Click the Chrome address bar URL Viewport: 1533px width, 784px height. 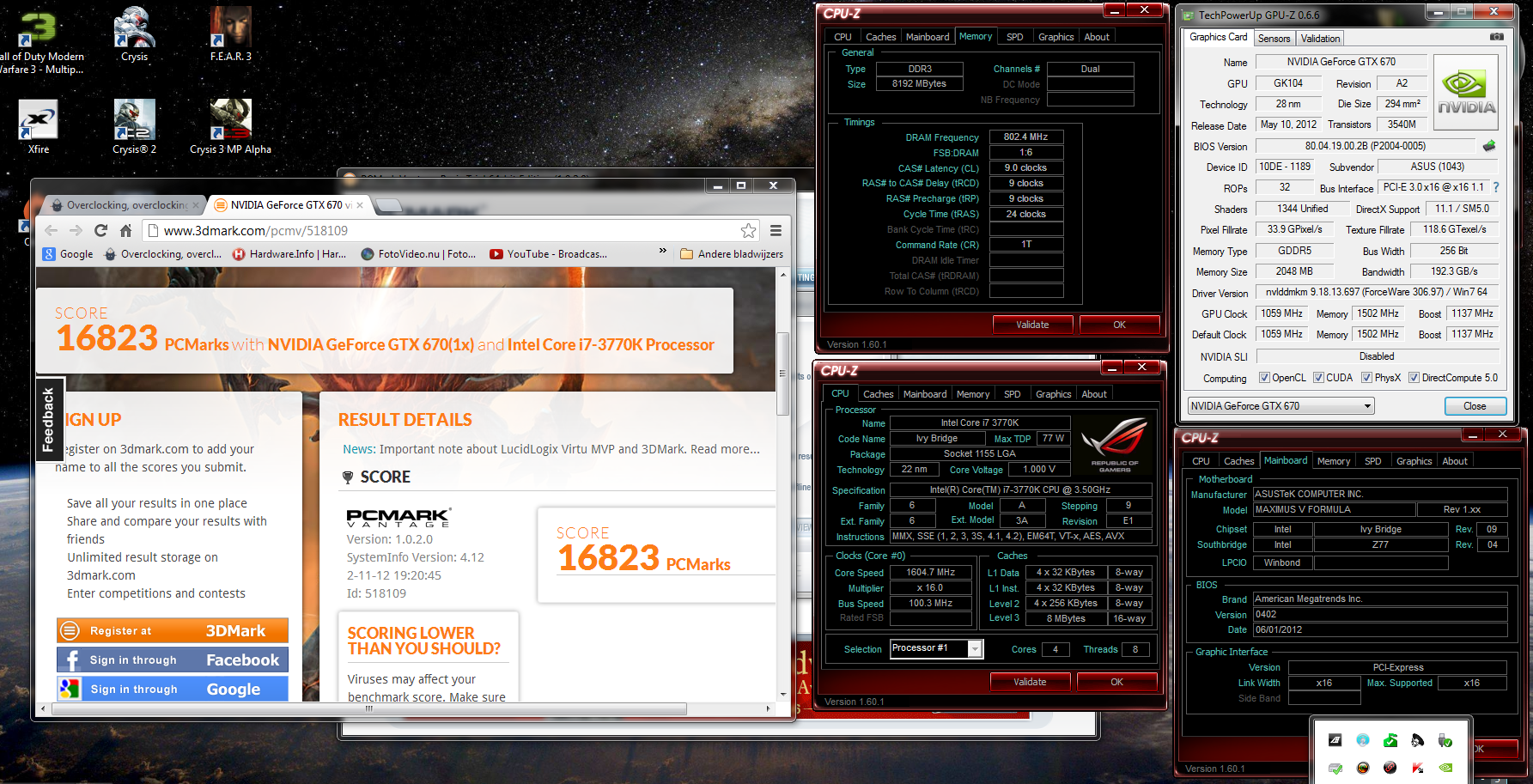[x=256, y=230]
